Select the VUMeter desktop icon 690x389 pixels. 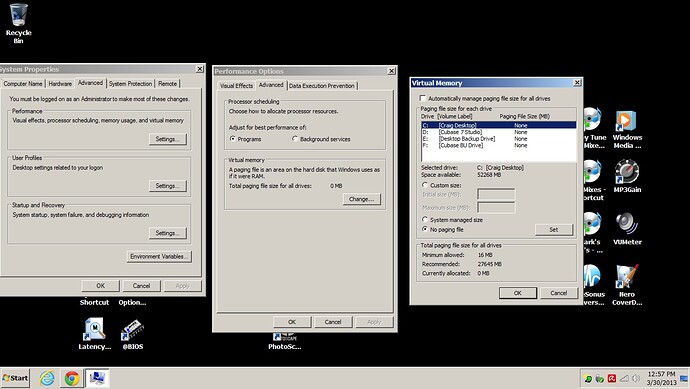click(x=627, y=229)
